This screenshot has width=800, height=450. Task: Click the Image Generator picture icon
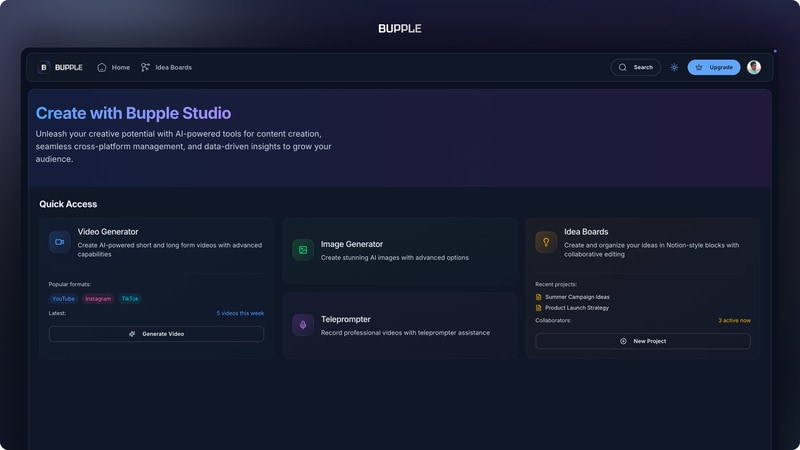[x=303, y=250]
